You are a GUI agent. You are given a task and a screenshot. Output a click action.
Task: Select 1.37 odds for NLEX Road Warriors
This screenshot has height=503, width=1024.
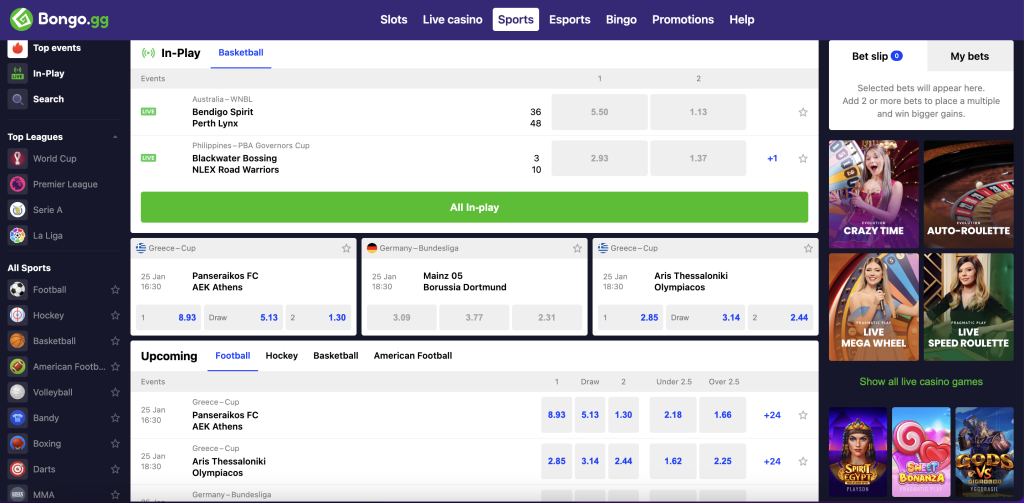click(x=698, y=159)
